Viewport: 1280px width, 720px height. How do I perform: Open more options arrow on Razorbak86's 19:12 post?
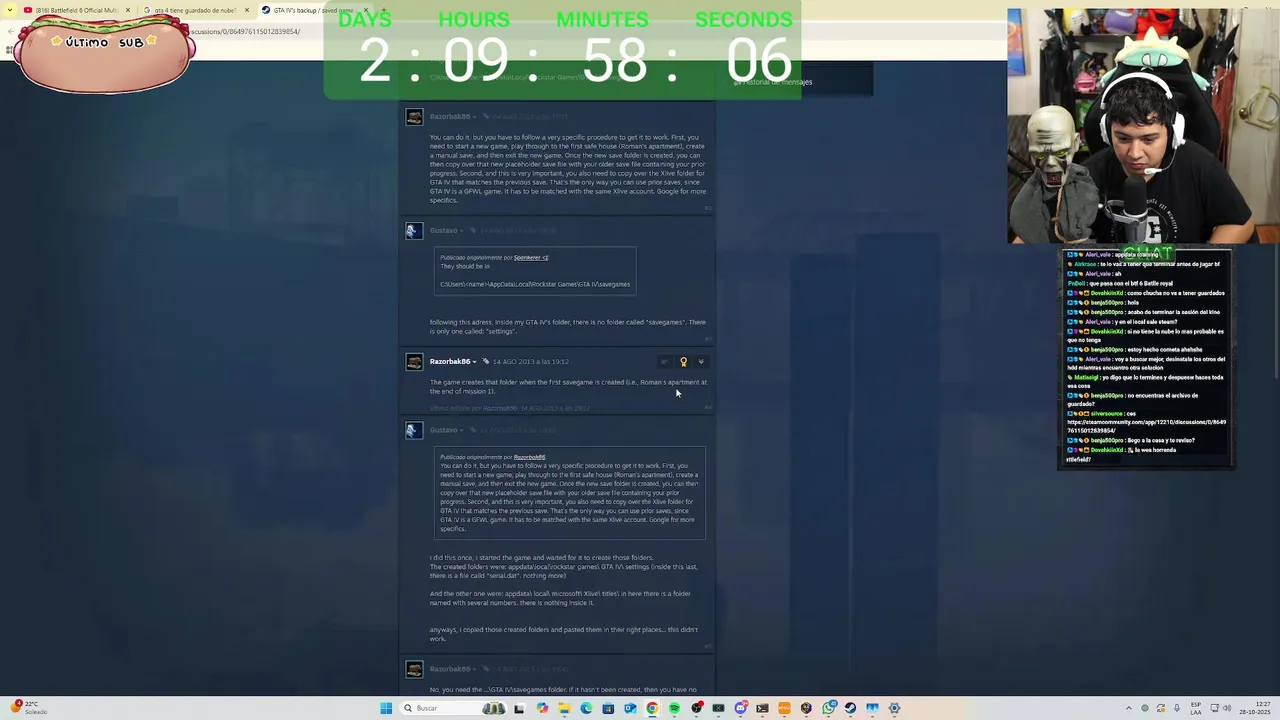pyautogui.click(x=700, y=362)
